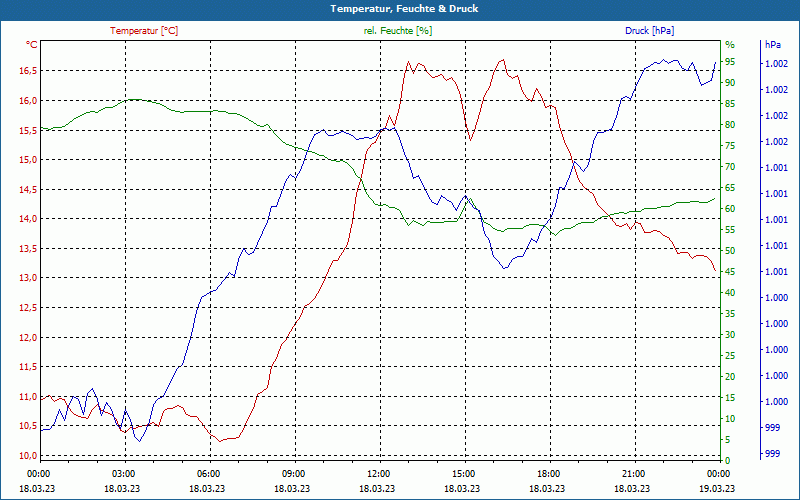
Task: Click the '14,5' temperature axis value
Action: pyautogui.click(x=28, y=190)
